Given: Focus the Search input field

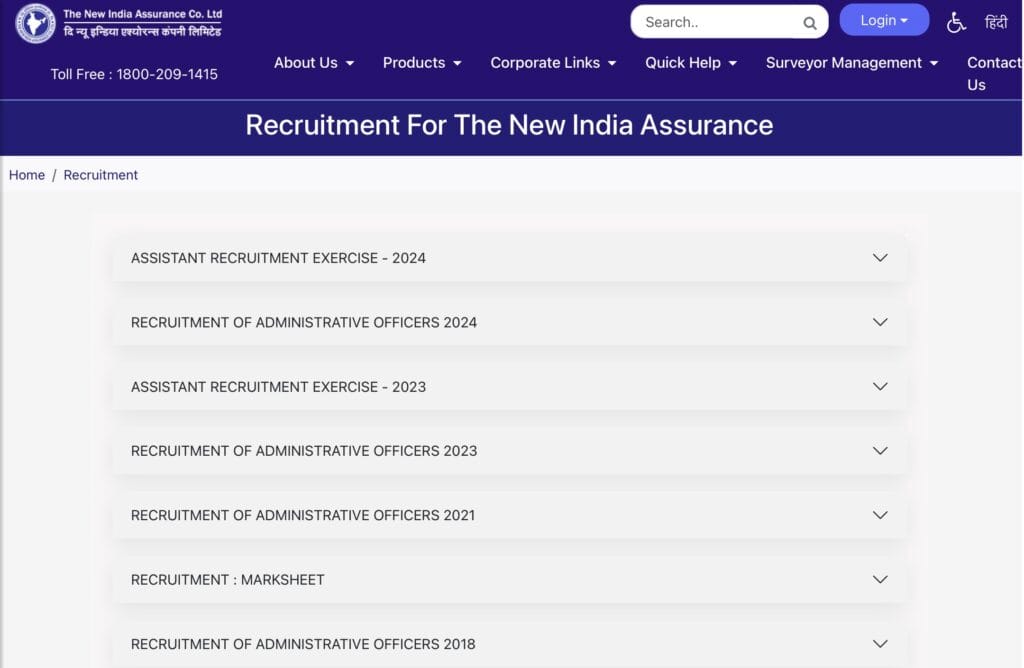Looking at the screenshot, I should click(x=729, y=22).
